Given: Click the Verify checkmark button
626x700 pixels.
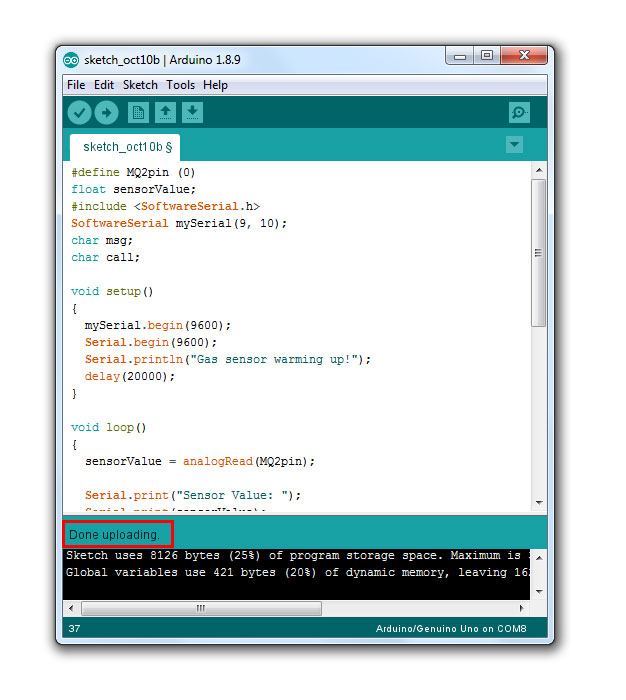Looking at the screenshot, I should [79, 112].
